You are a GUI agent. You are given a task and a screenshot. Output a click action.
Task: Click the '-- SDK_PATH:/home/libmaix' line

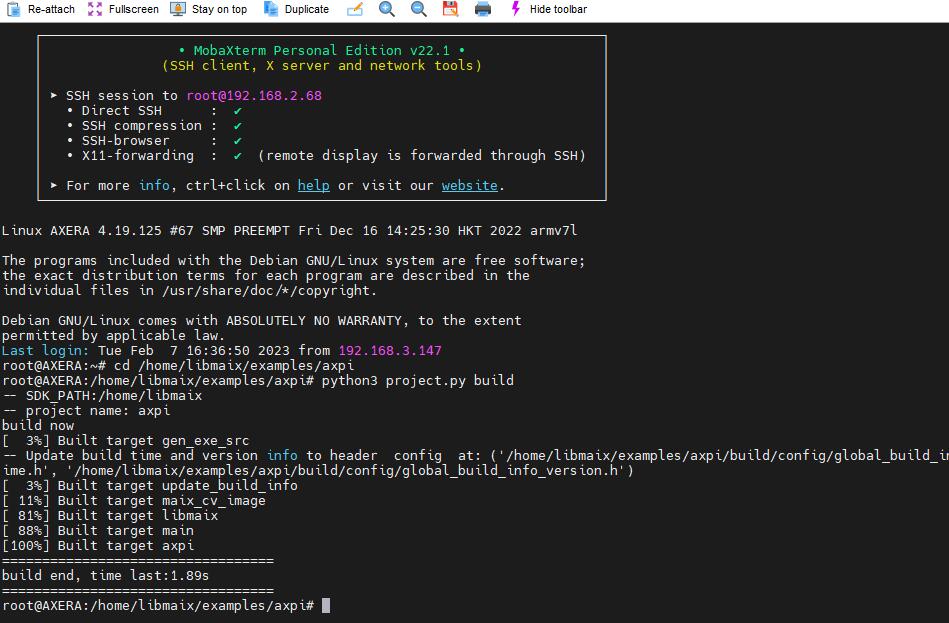pos(102,396)
